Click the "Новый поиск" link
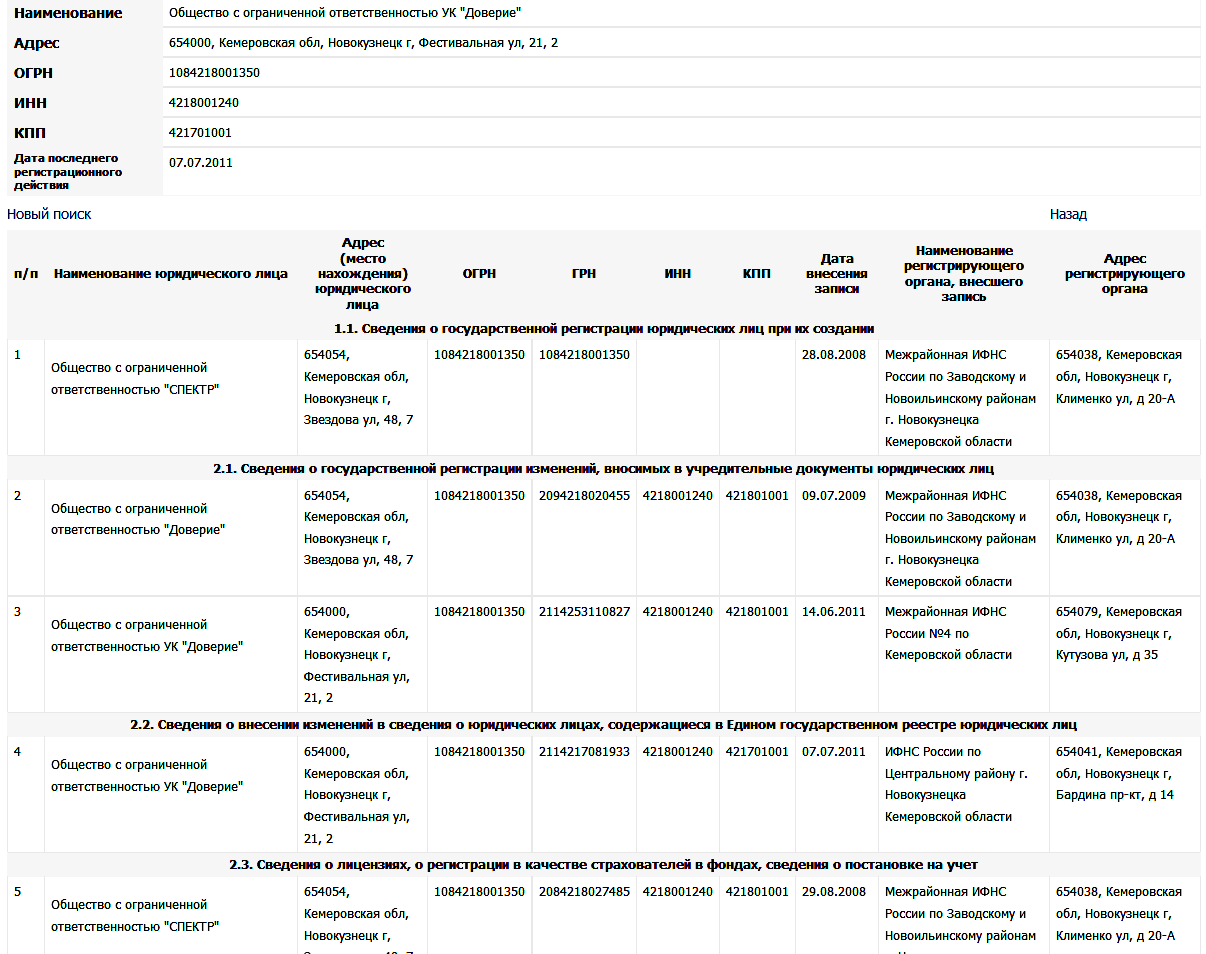Viewport: 1206px width, 954px height. pos(49,214)
